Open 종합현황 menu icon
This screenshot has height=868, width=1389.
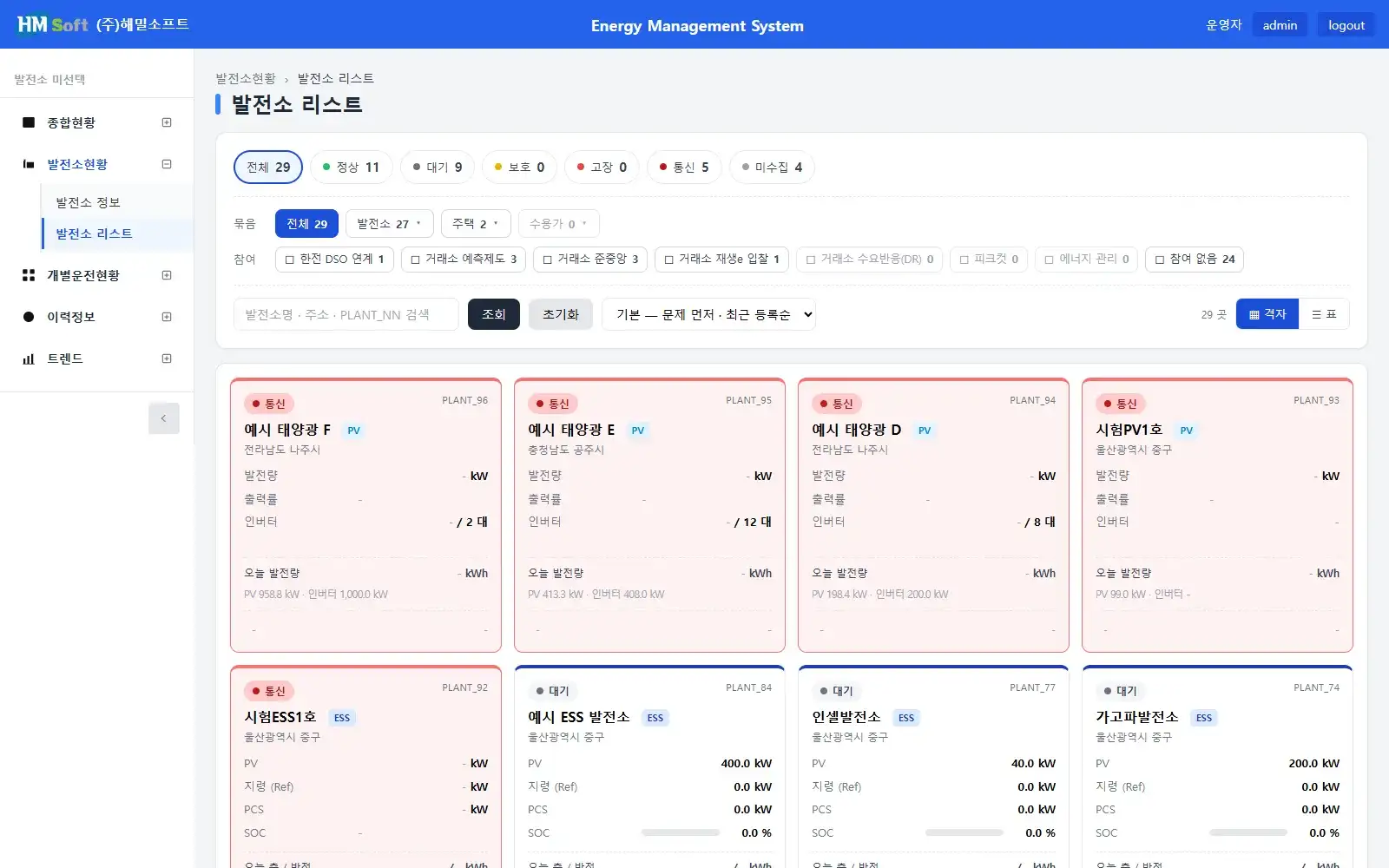(29, 122)
